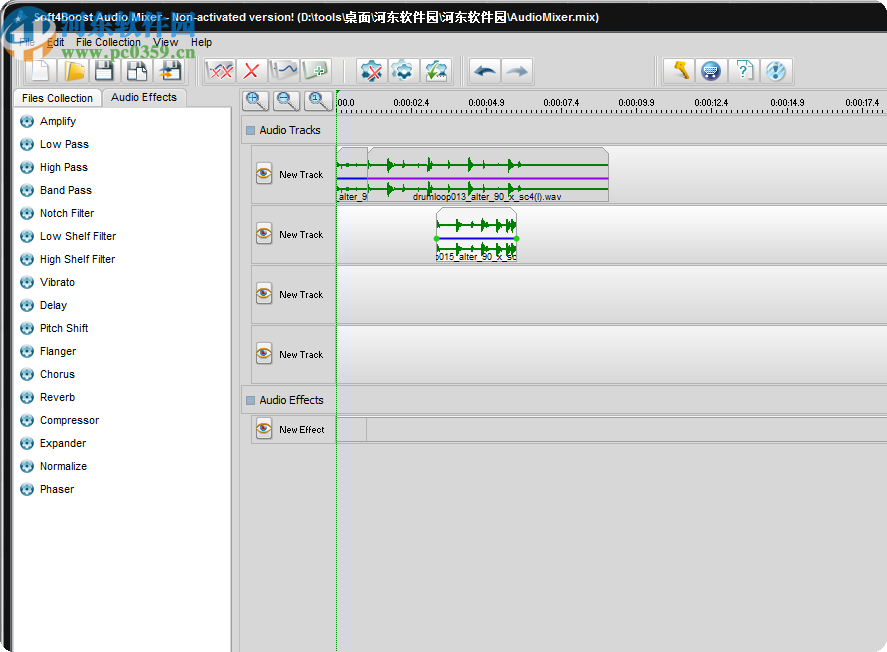
Task: Switch to the Files Collection tab
Action: click(57, 98)
